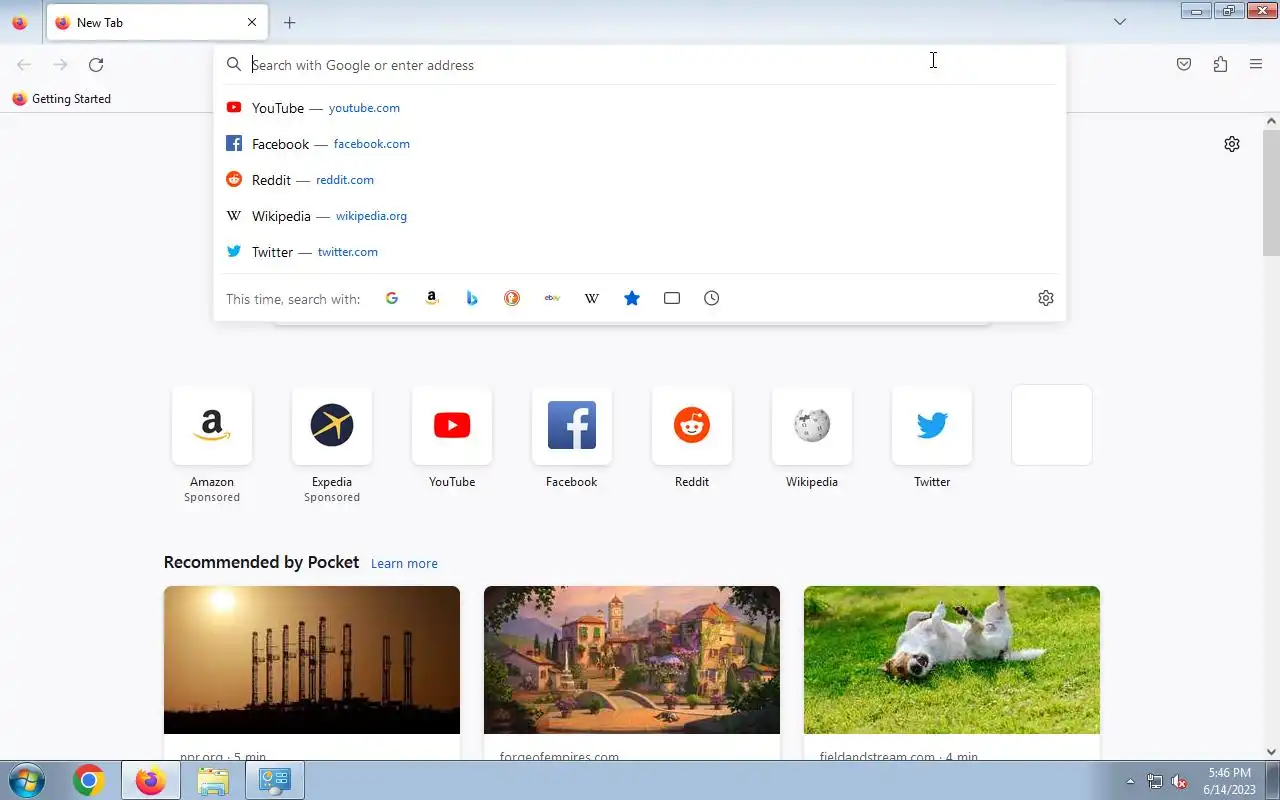The image size is (1280, 800).
Task: Open the fieldandstream.com dog story image
Action: [952, 660]
